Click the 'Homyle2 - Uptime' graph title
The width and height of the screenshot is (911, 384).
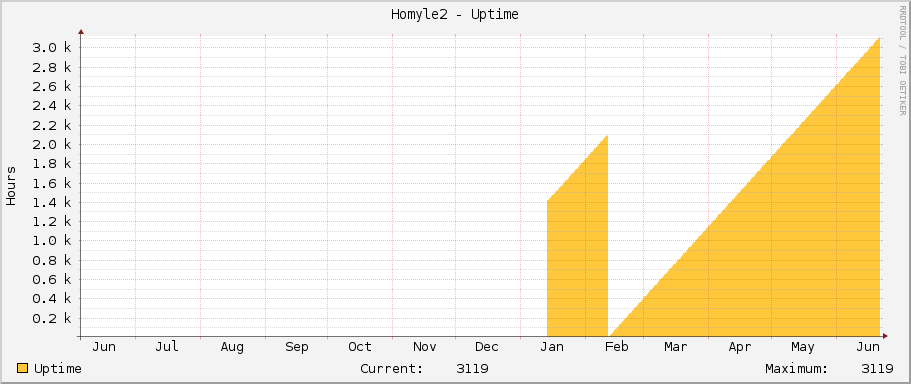pyautogui.click(x=455, y=15)
